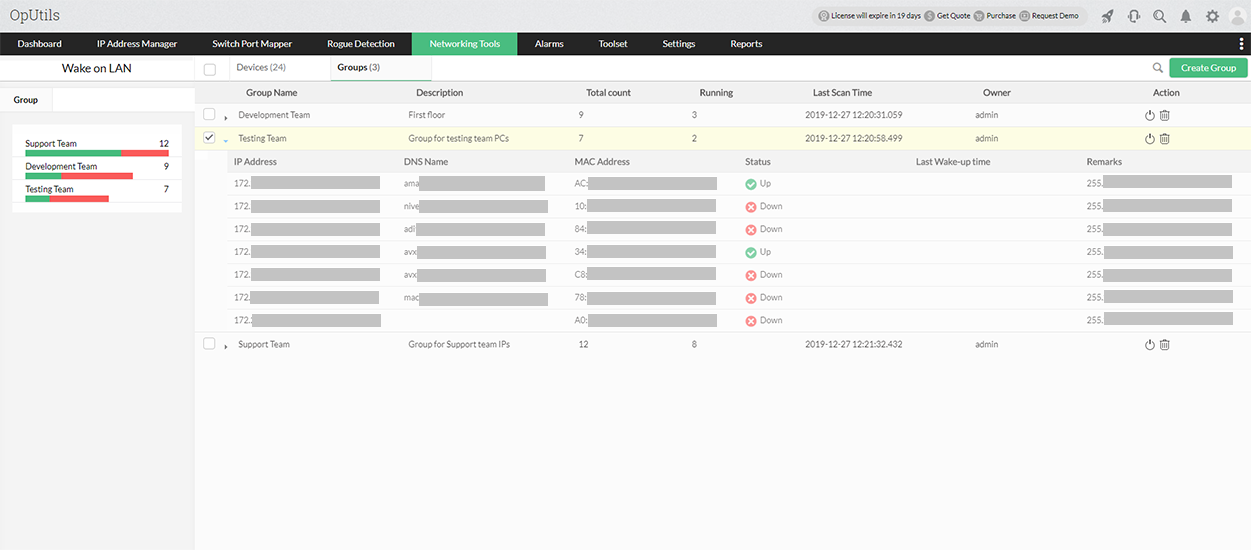Open the headset support icon
The image size is (1251, 550).
tap(1134, 16)
